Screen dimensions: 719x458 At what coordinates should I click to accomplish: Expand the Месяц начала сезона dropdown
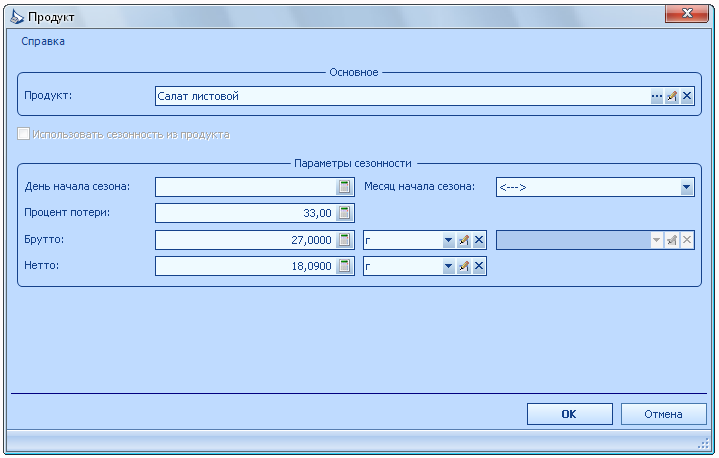click(x=686, y=187)
